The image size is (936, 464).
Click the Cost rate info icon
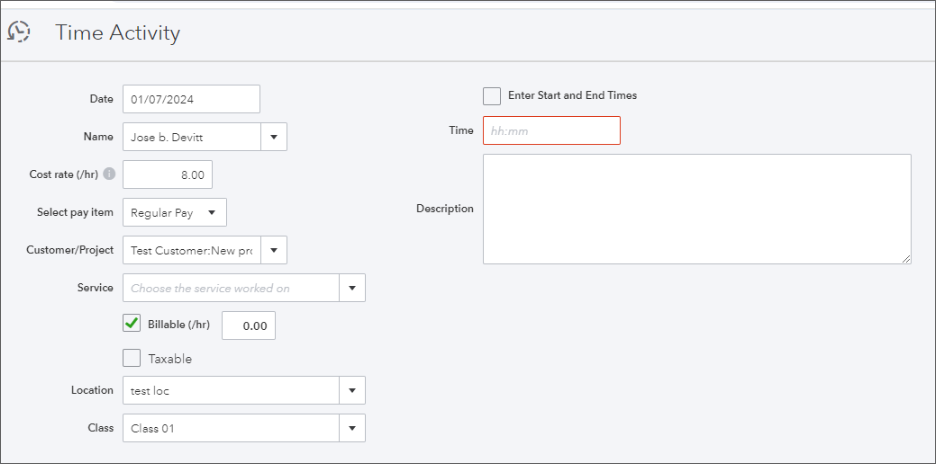tap(109, 174)
